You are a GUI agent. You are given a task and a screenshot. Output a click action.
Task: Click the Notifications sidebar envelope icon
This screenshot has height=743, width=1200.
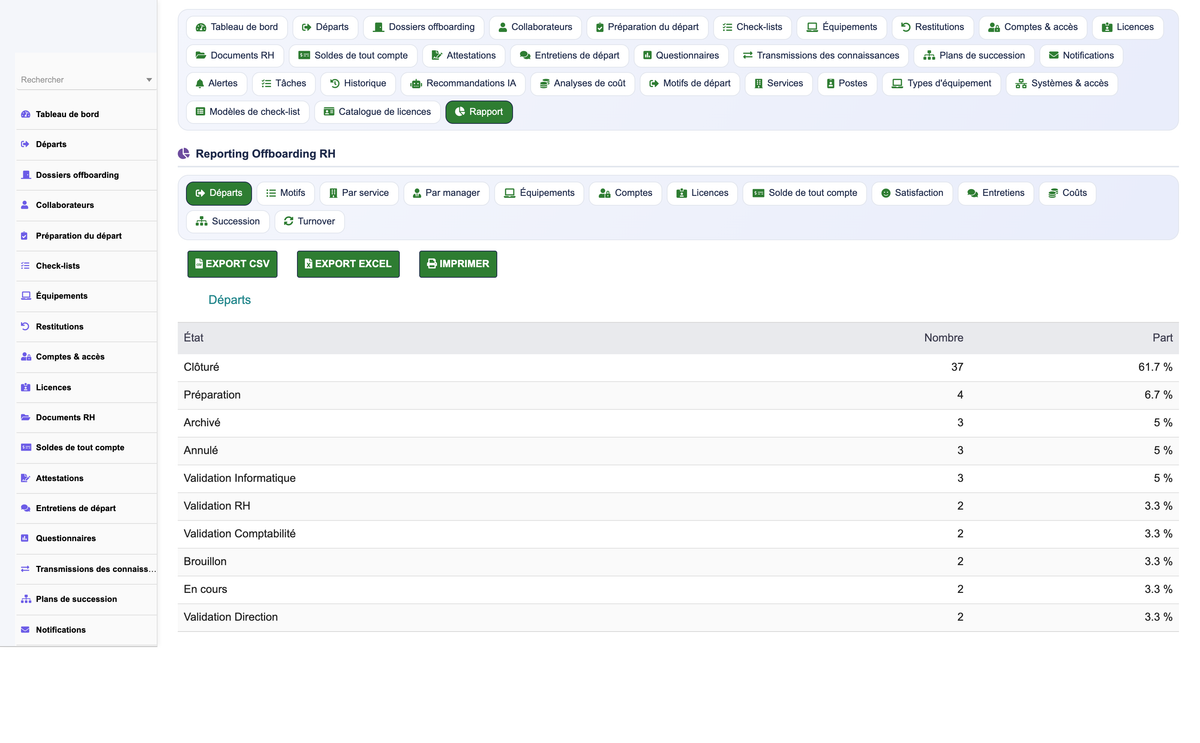point(25,630)
